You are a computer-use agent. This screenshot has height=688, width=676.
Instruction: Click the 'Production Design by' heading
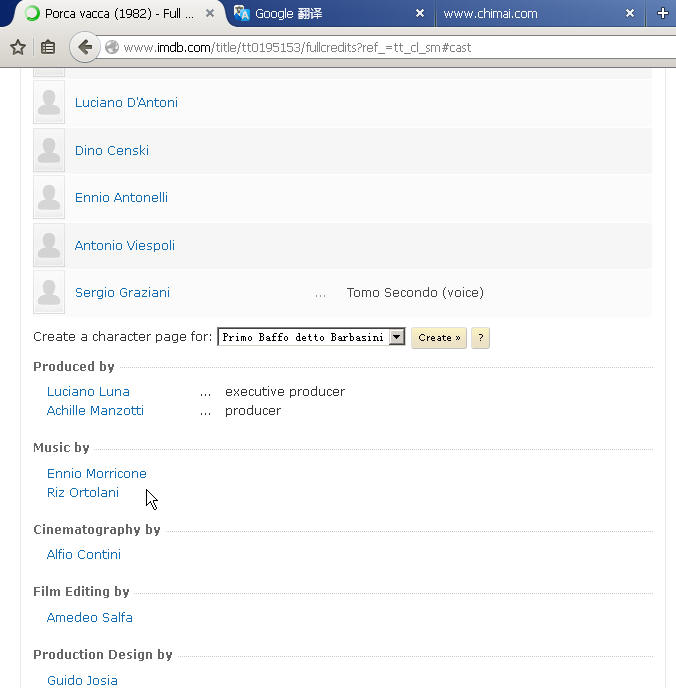click(x=103, y=655)
